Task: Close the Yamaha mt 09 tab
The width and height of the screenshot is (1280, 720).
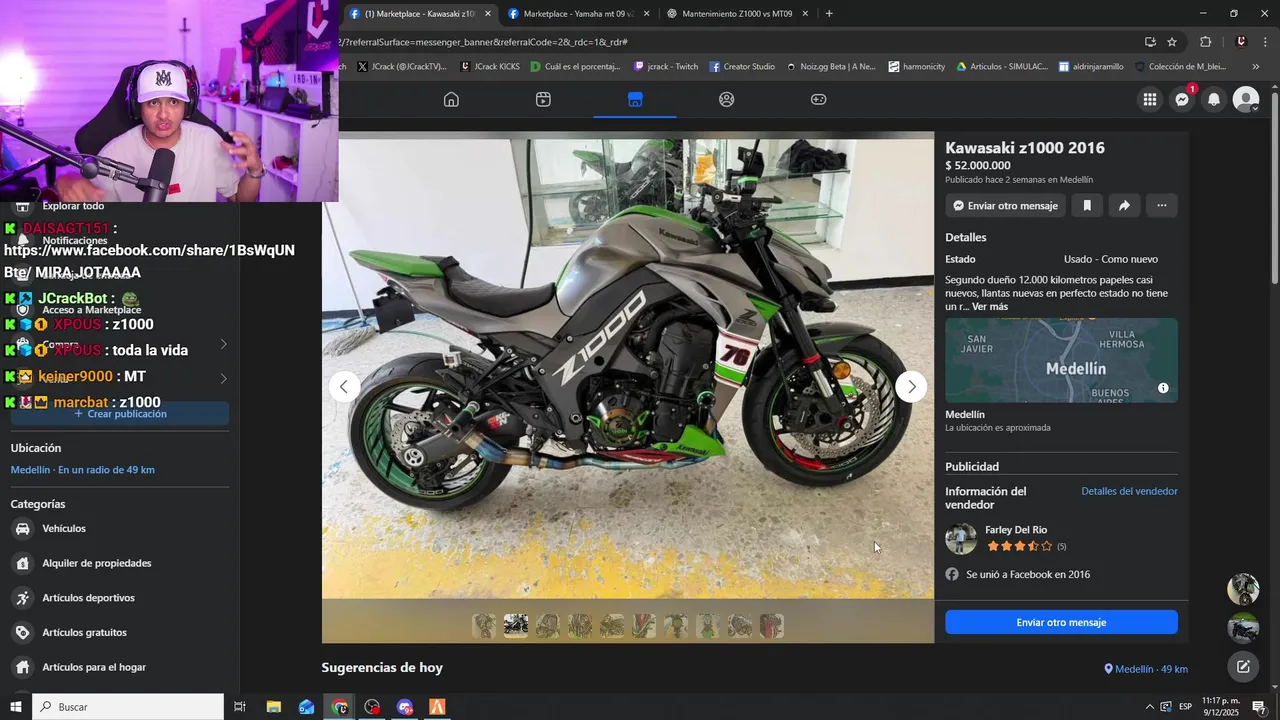Action: 646,14
